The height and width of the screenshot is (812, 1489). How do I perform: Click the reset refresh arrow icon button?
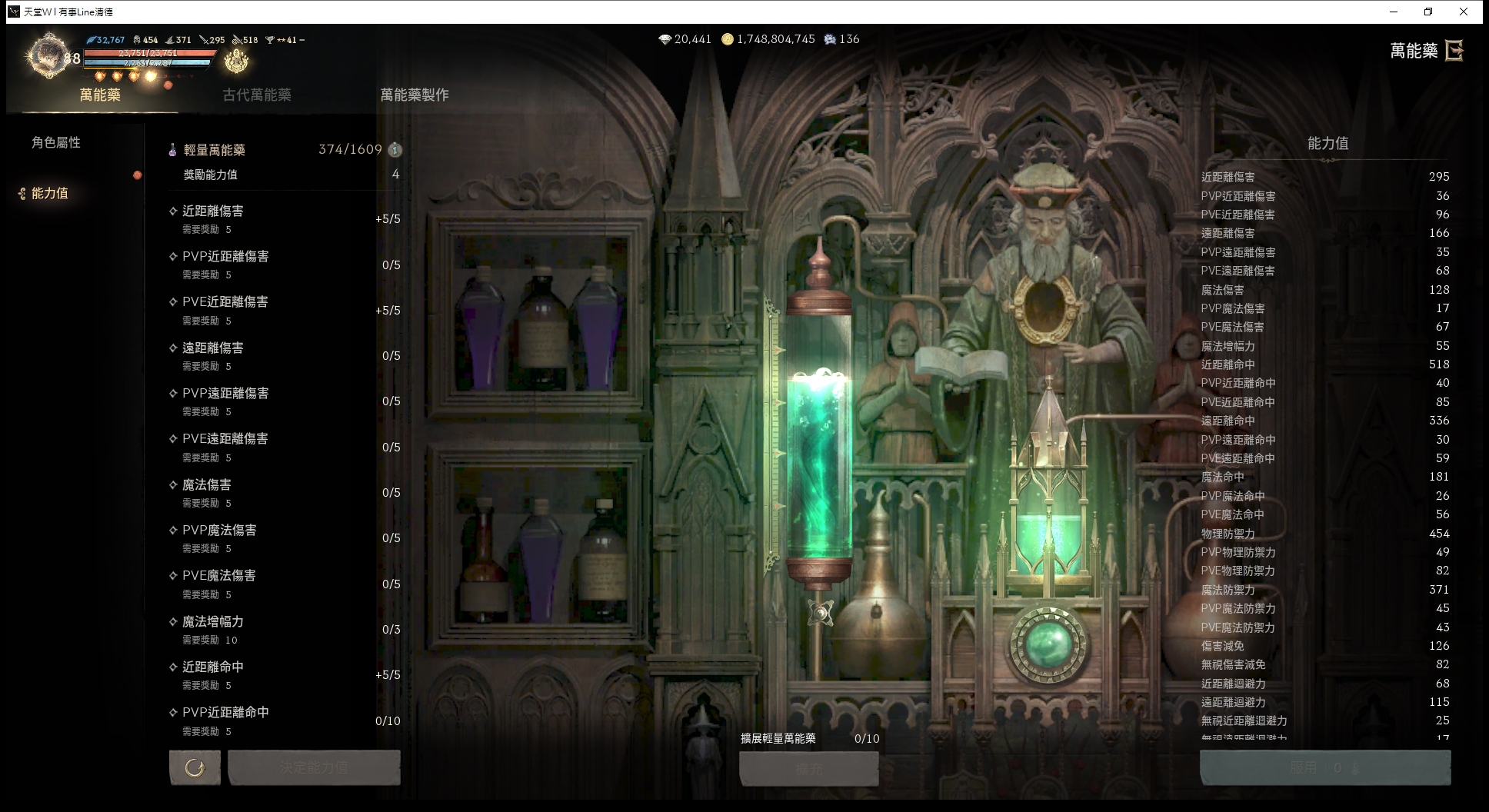point(195,767)
